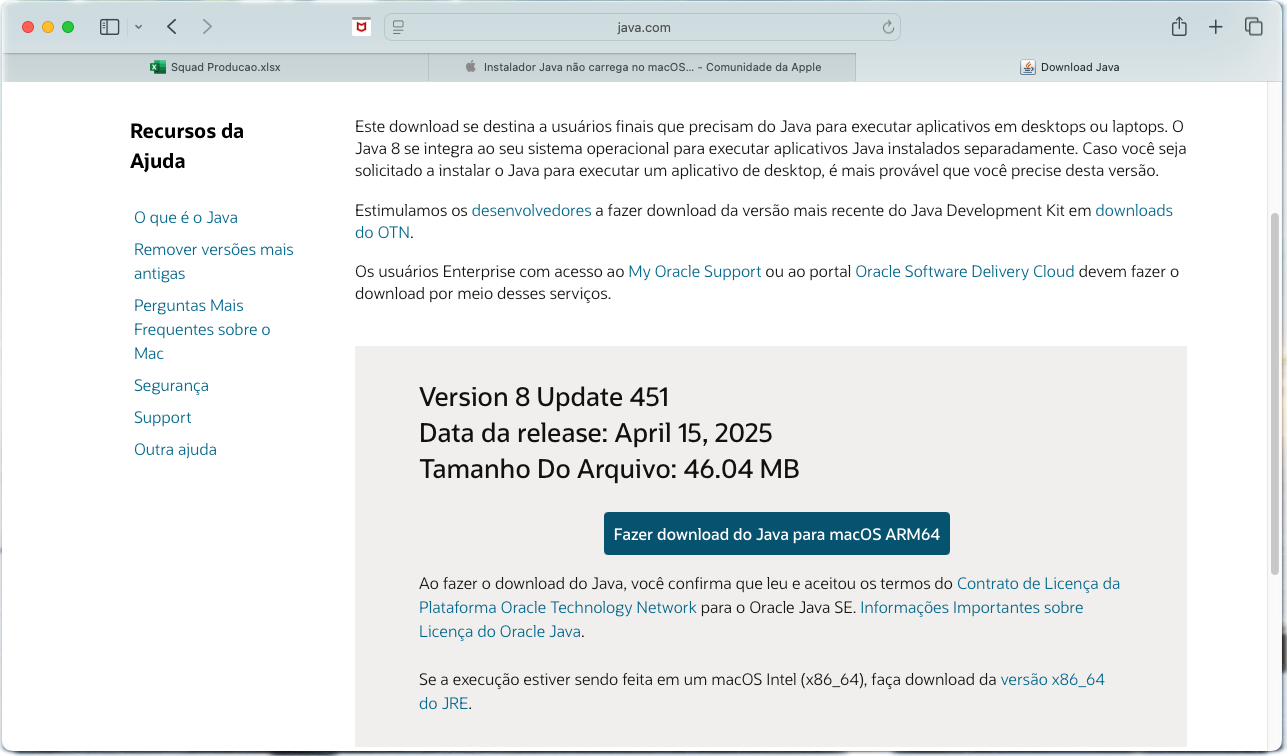Screen dimensions: 1287x756
Task: Open the 'O que é o Java' link
Action: point(186,217)
